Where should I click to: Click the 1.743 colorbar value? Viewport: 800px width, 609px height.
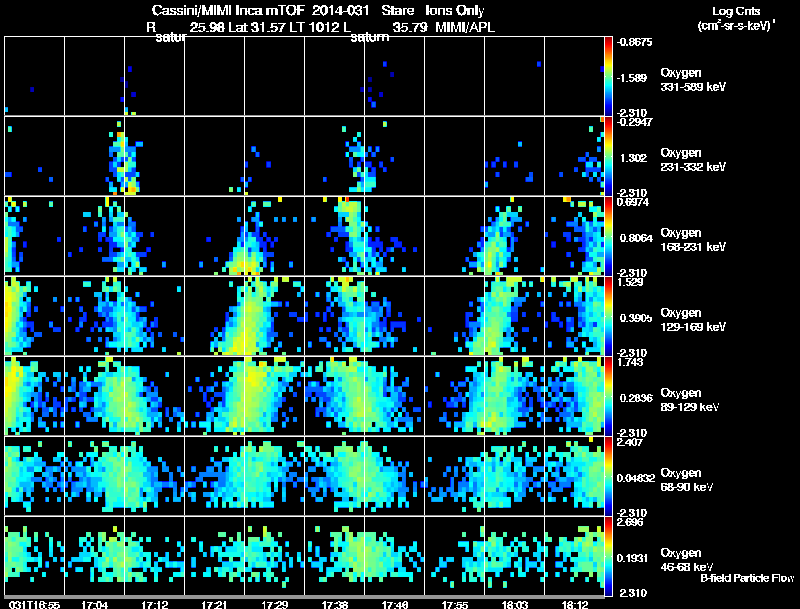point(630,362)
